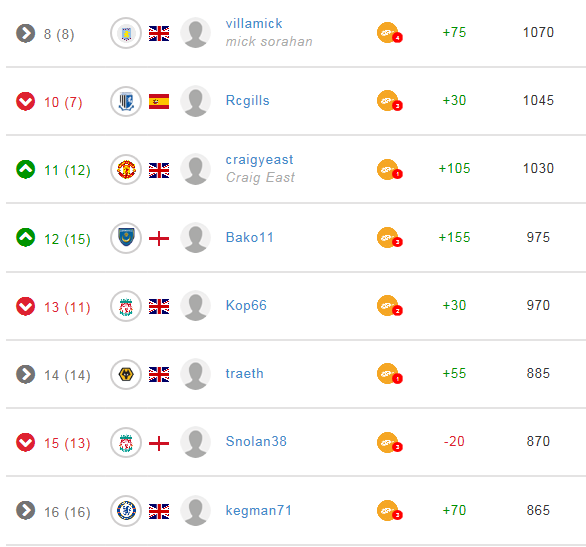
Task: Click the Portsmouth crest next to Bako11
Action: coord(126,238)
